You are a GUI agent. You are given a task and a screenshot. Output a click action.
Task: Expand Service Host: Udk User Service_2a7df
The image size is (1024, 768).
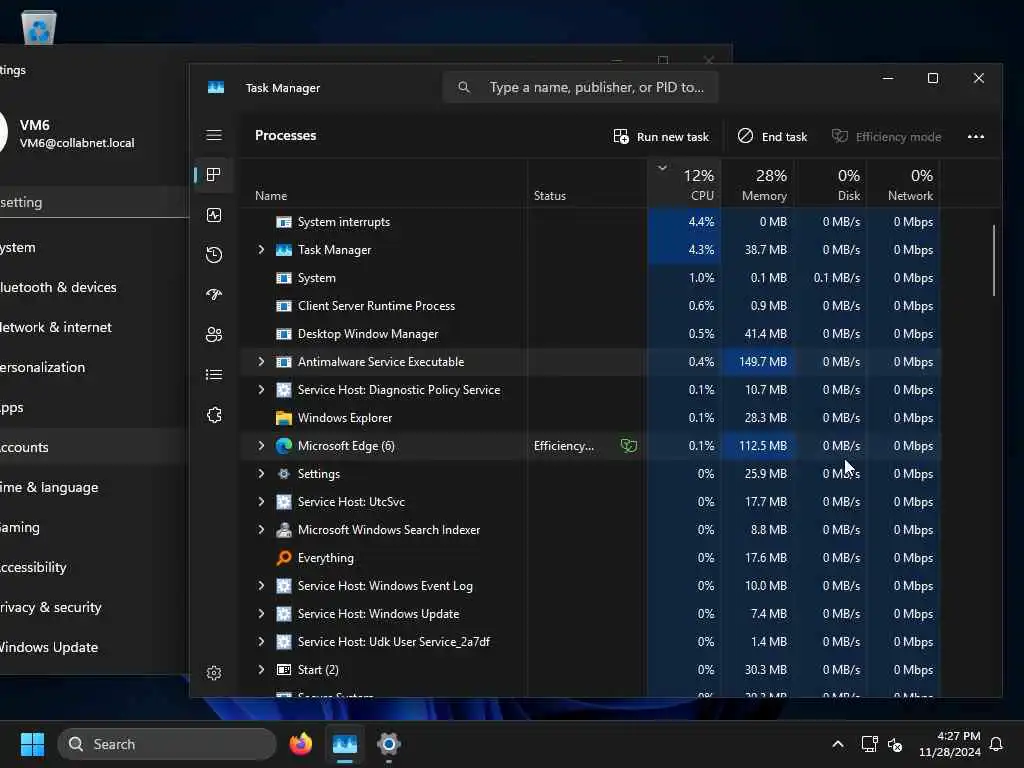point(261,642)
